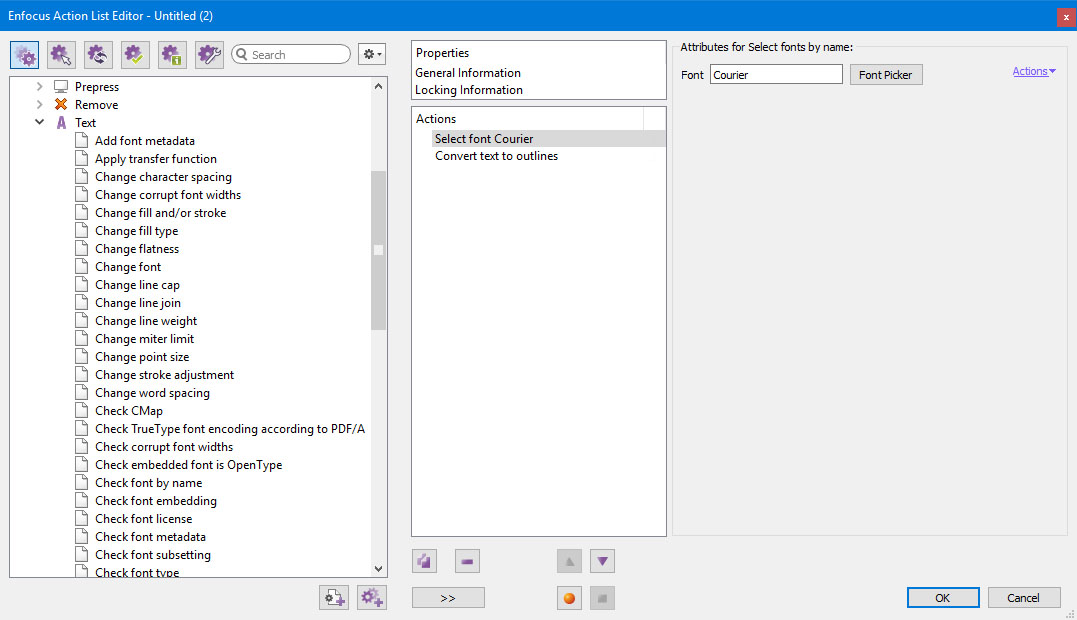
Task: Expand the Remove category
Action: pyautogui.click(x=39, y=104)
